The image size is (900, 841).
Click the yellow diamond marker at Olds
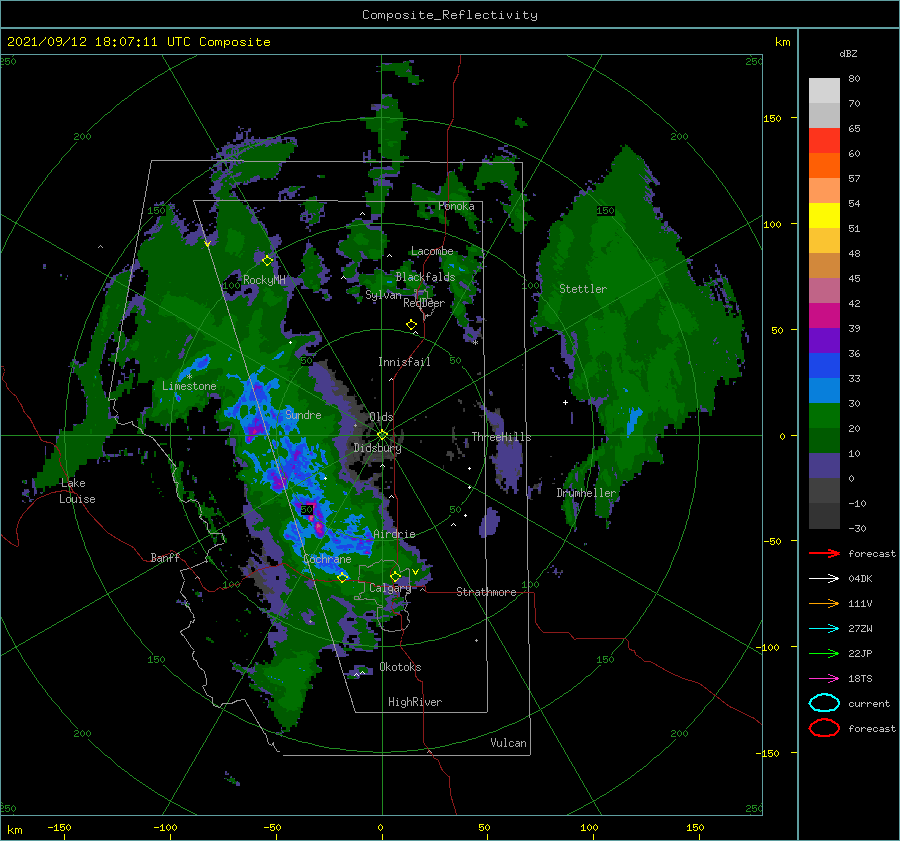[x=382, y=435]
